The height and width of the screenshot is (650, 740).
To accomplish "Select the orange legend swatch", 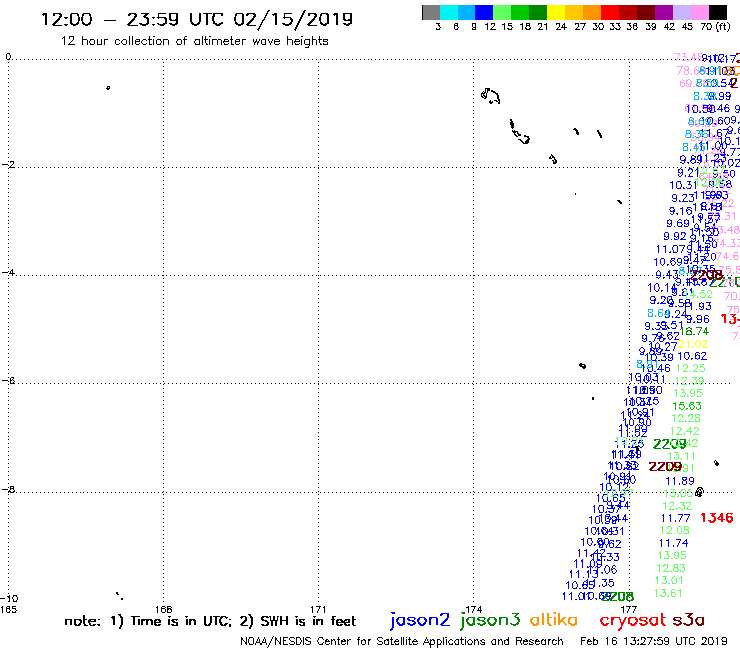I will 591,12.
